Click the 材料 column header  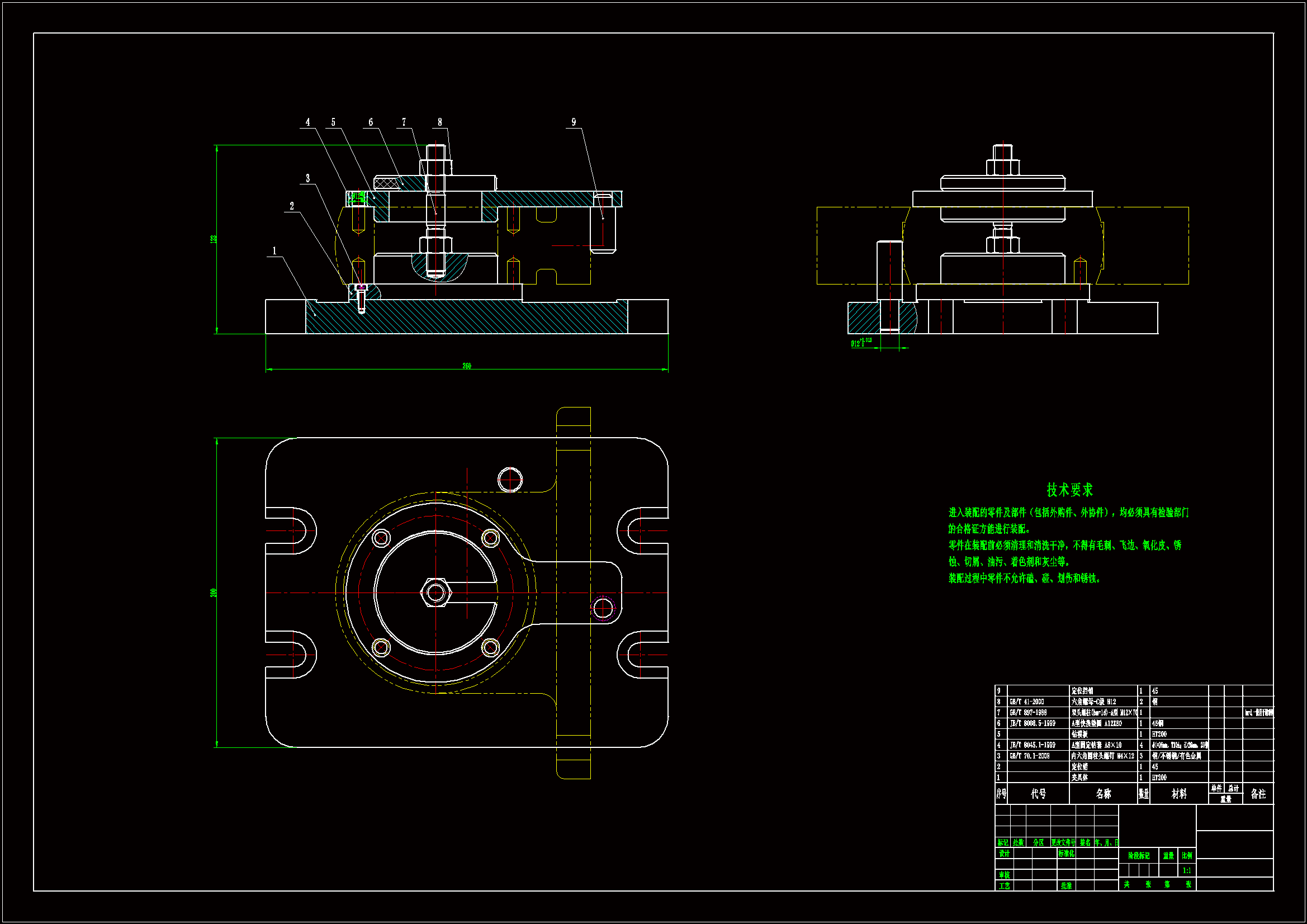pos(1179,794)
